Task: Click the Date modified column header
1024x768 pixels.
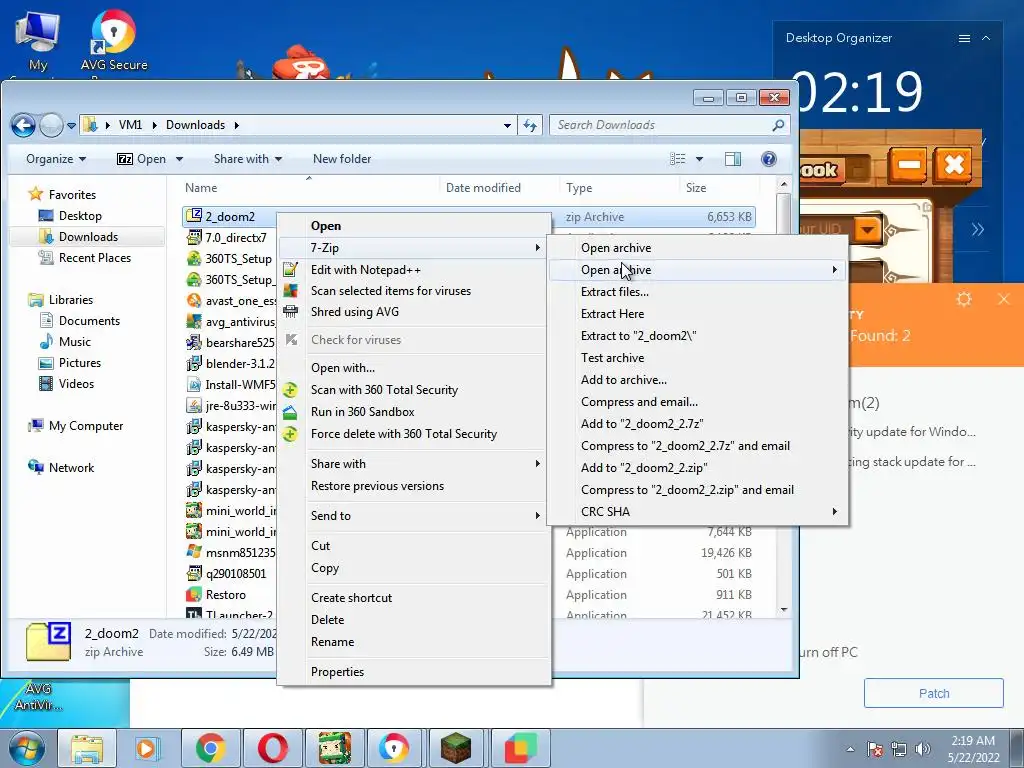Action: point(499,187)
